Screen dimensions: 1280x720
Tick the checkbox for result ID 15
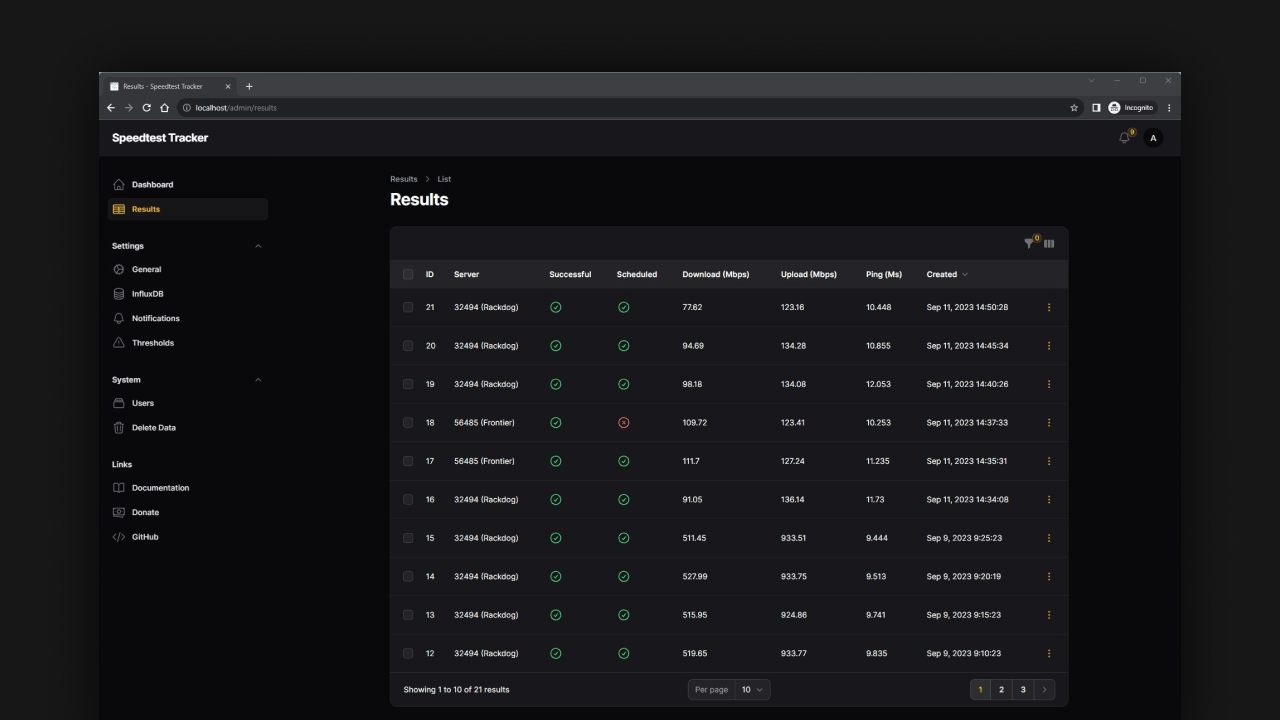[408, 538]
